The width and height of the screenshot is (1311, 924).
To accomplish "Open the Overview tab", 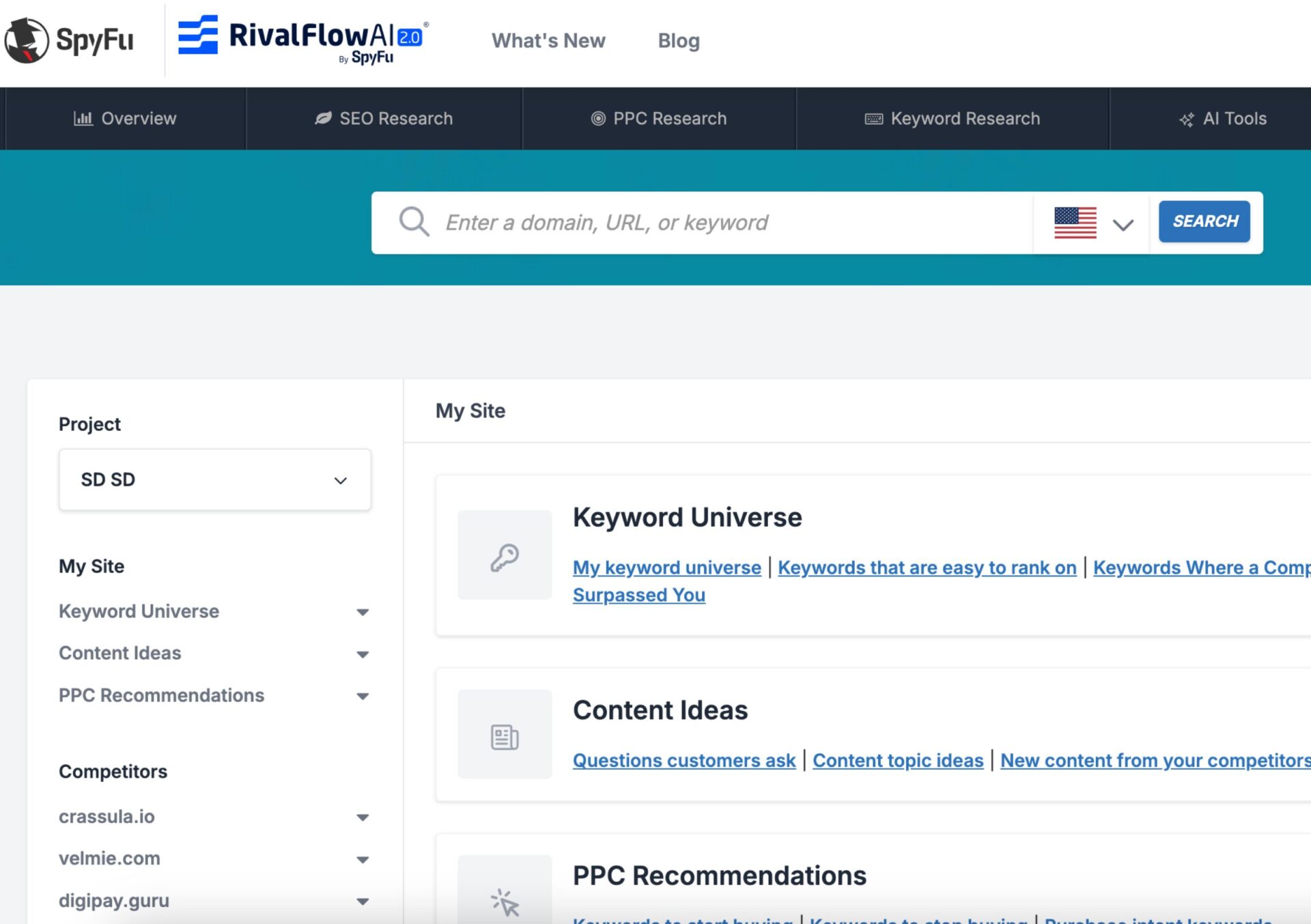I will click(125, 119).
